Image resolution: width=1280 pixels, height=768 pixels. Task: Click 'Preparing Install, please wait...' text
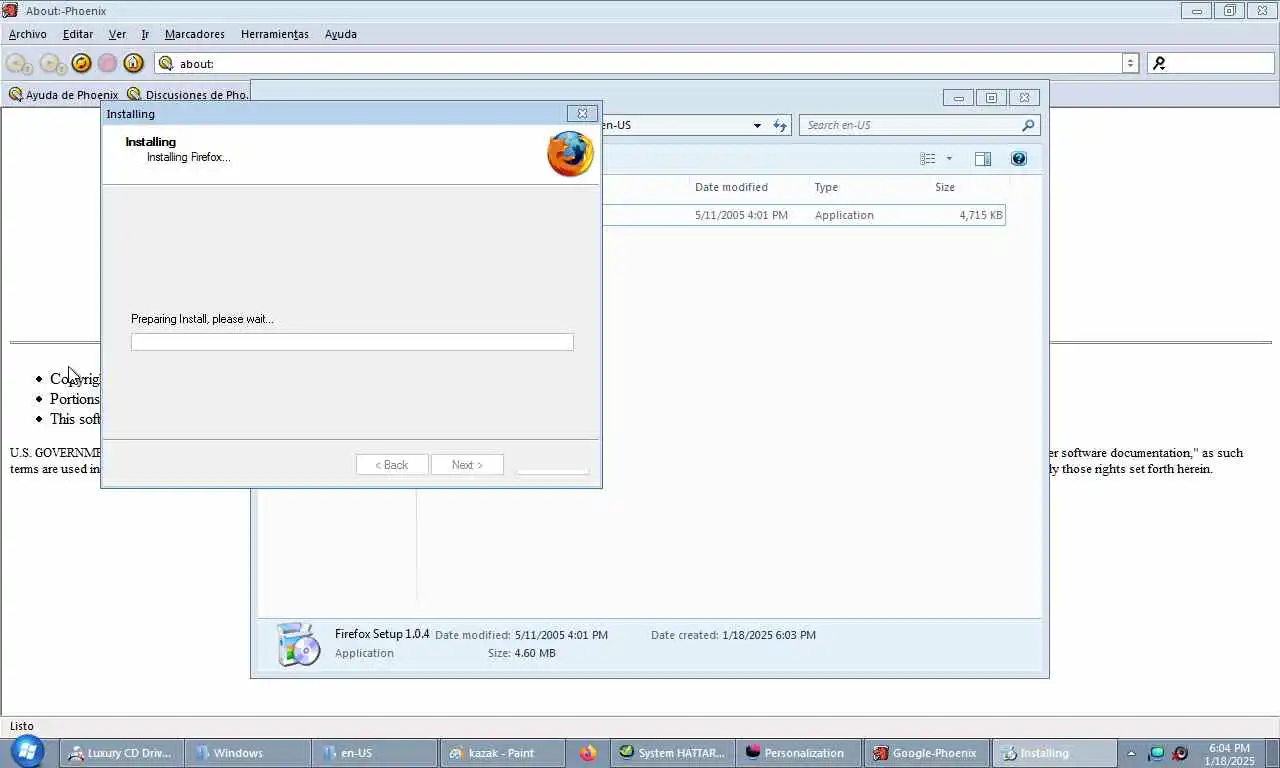[x=202, y=319]
